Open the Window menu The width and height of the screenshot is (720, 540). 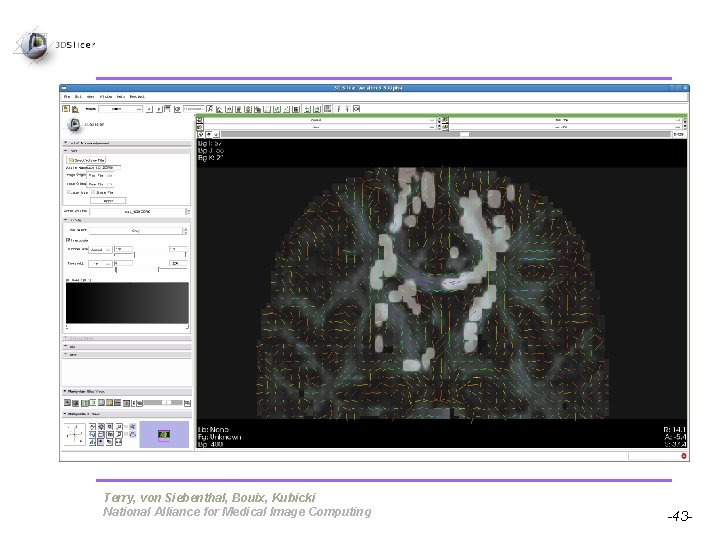click(x=106, y=97)
